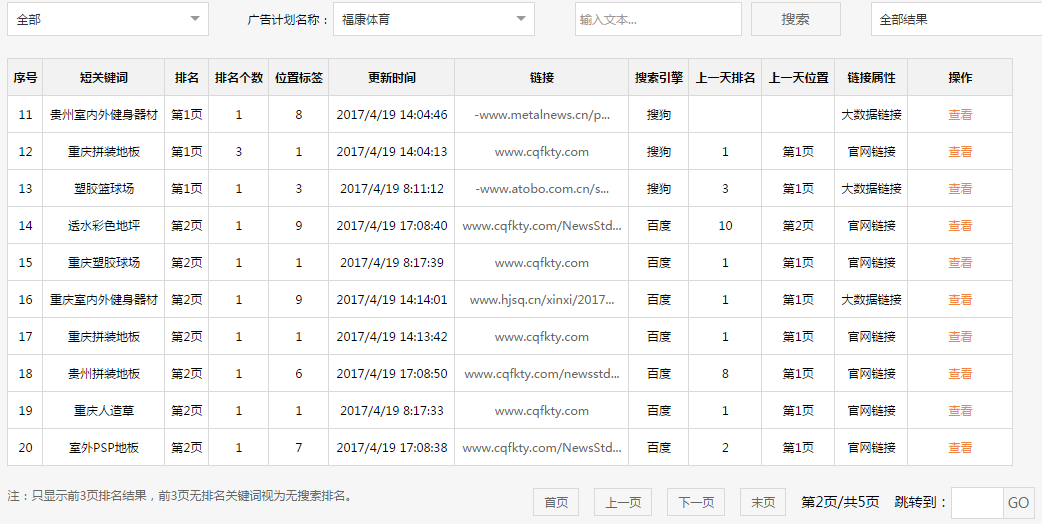Go to the 首页 first page
Viewport: 1042px width, 524px height.
(x=556, y=502)
